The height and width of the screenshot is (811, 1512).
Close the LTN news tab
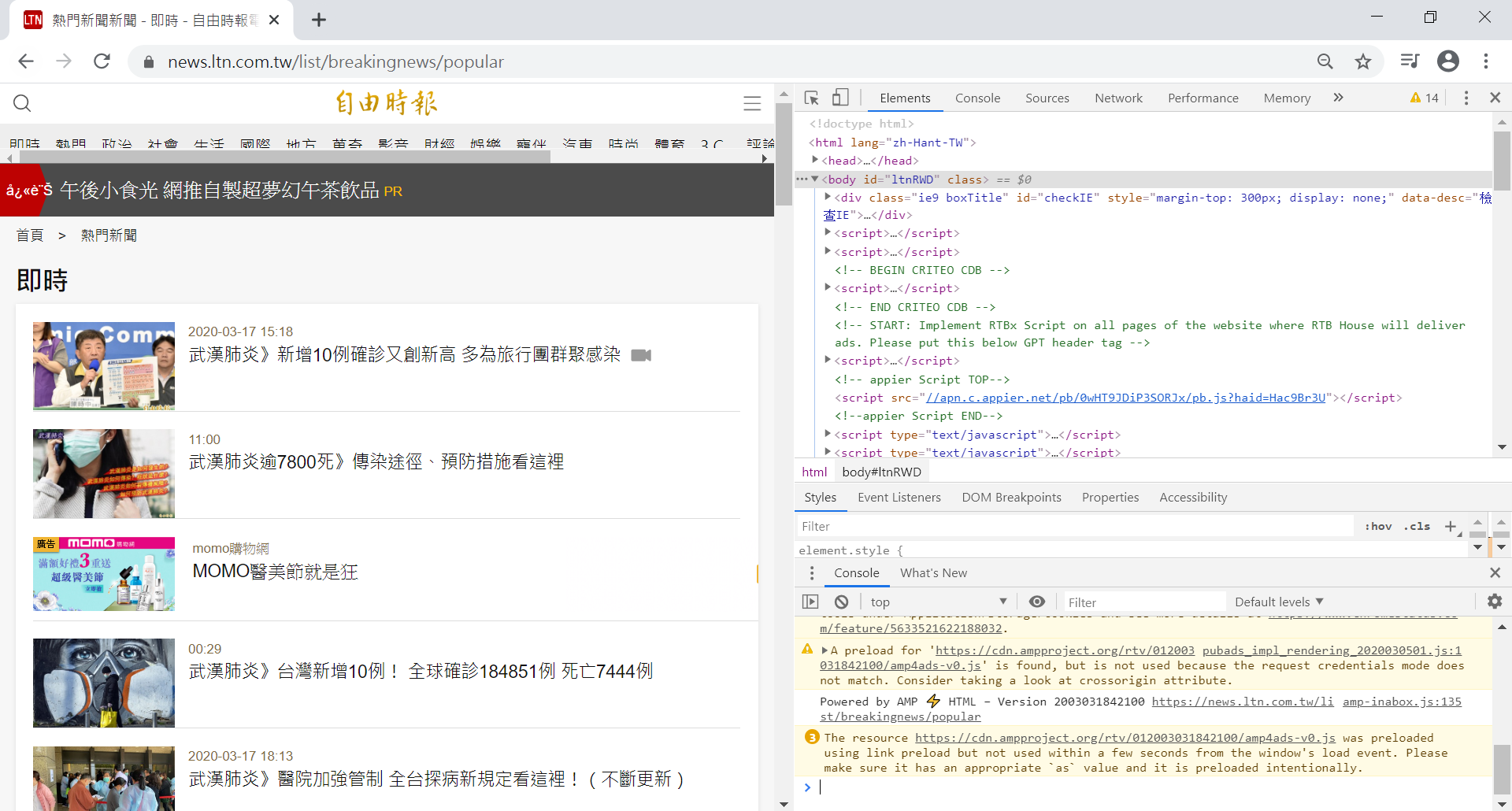pos(274,20)
